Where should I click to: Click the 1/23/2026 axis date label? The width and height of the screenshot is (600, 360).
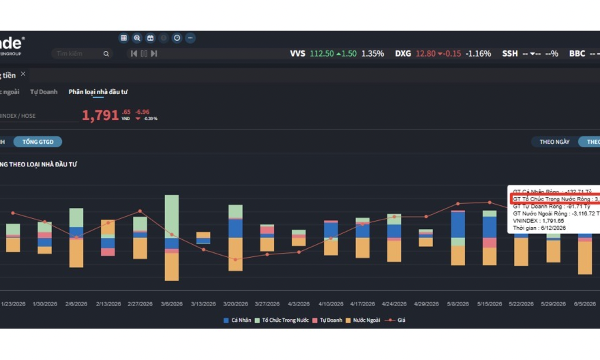(13, 304)
